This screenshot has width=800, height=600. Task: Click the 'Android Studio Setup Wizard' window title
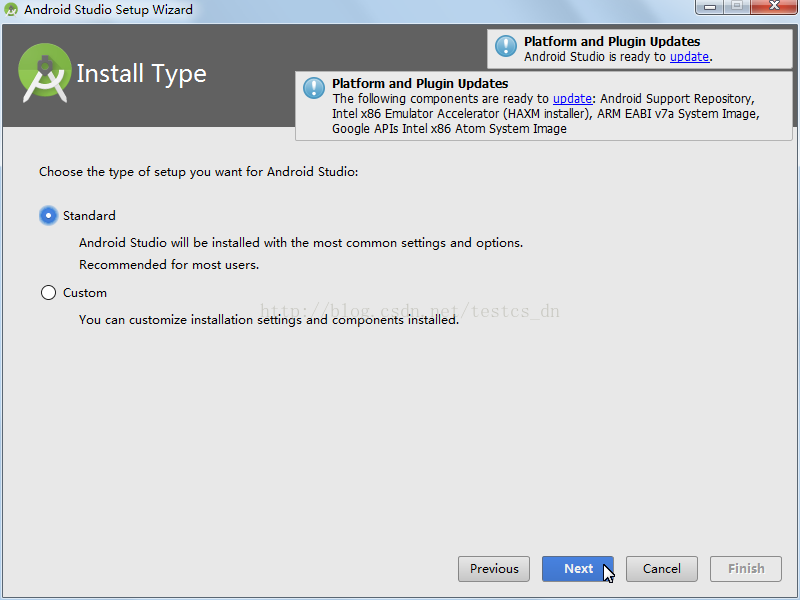[108, 10]
